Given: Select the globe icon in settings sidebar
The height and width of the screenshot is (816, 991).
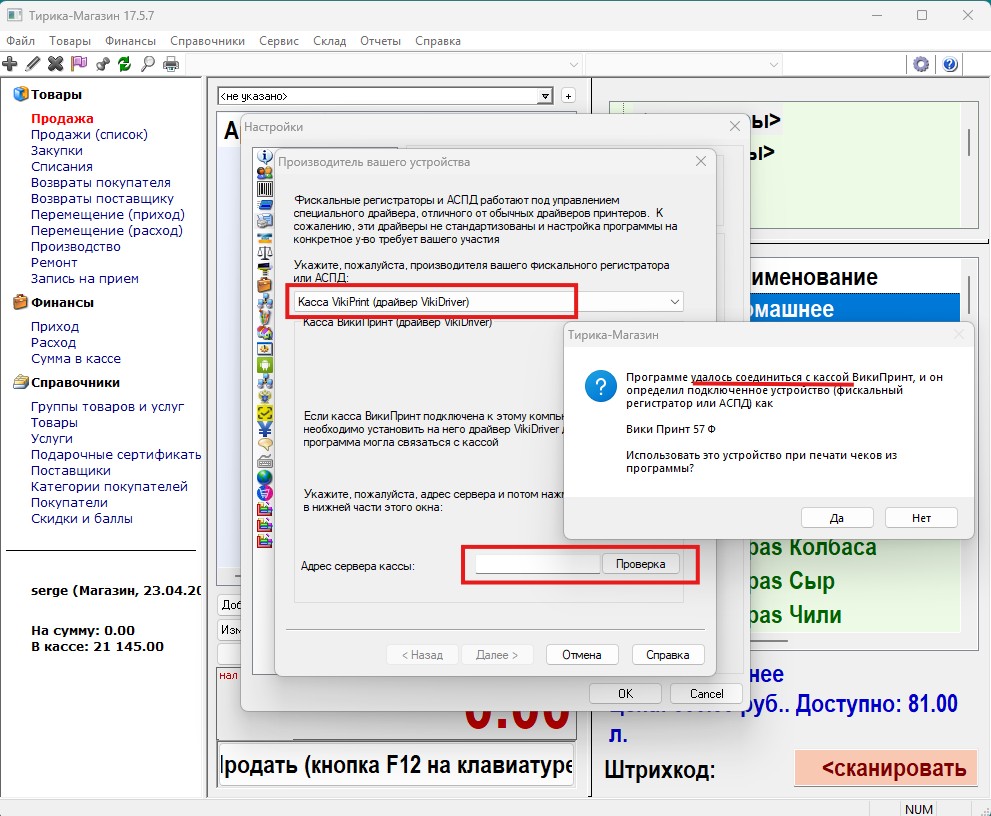Looking at the screenshot, I should 265,477.
